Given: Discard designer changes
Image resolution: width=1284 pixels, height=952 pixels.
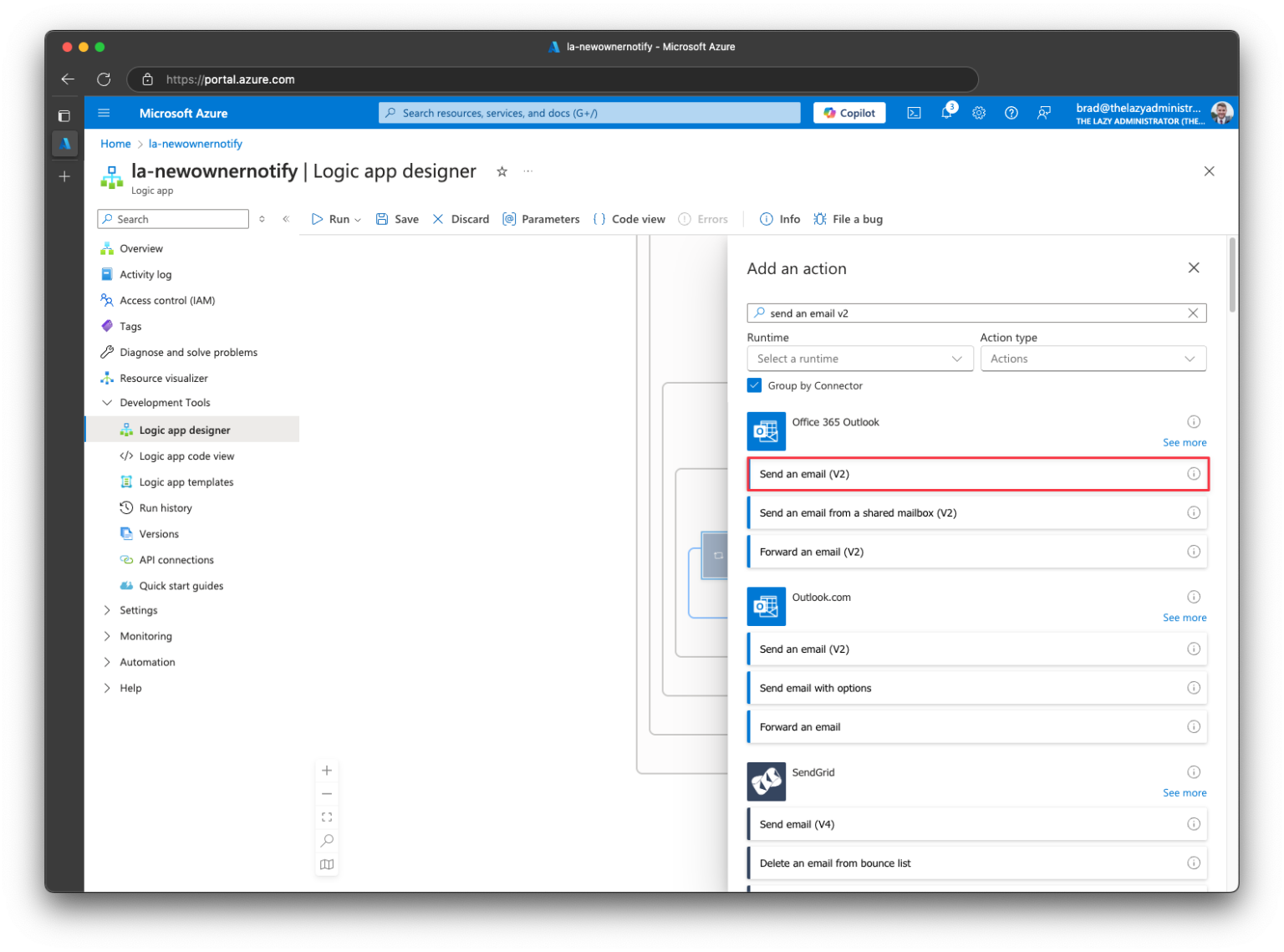Looking at the screenshot, I should click(x=461, y=219).
